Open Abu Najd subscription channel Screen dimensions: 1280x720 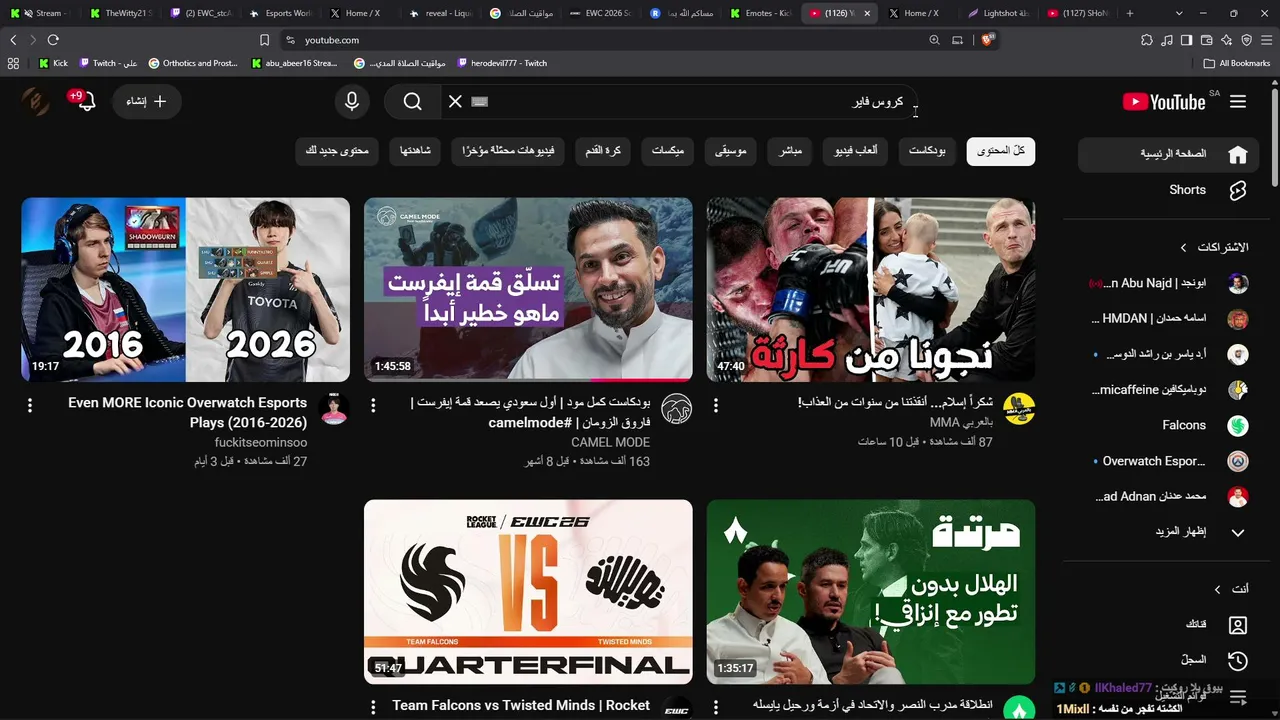tap(1168, 283)
